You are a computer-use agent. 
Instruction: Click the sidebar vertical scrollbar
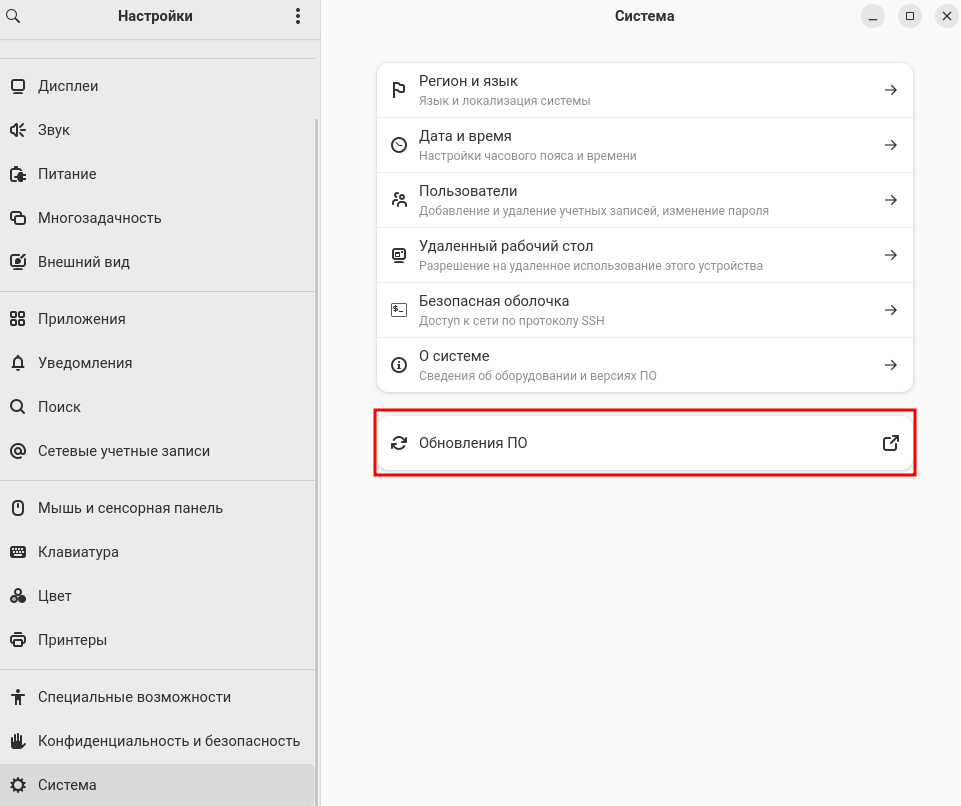[317, 450]
